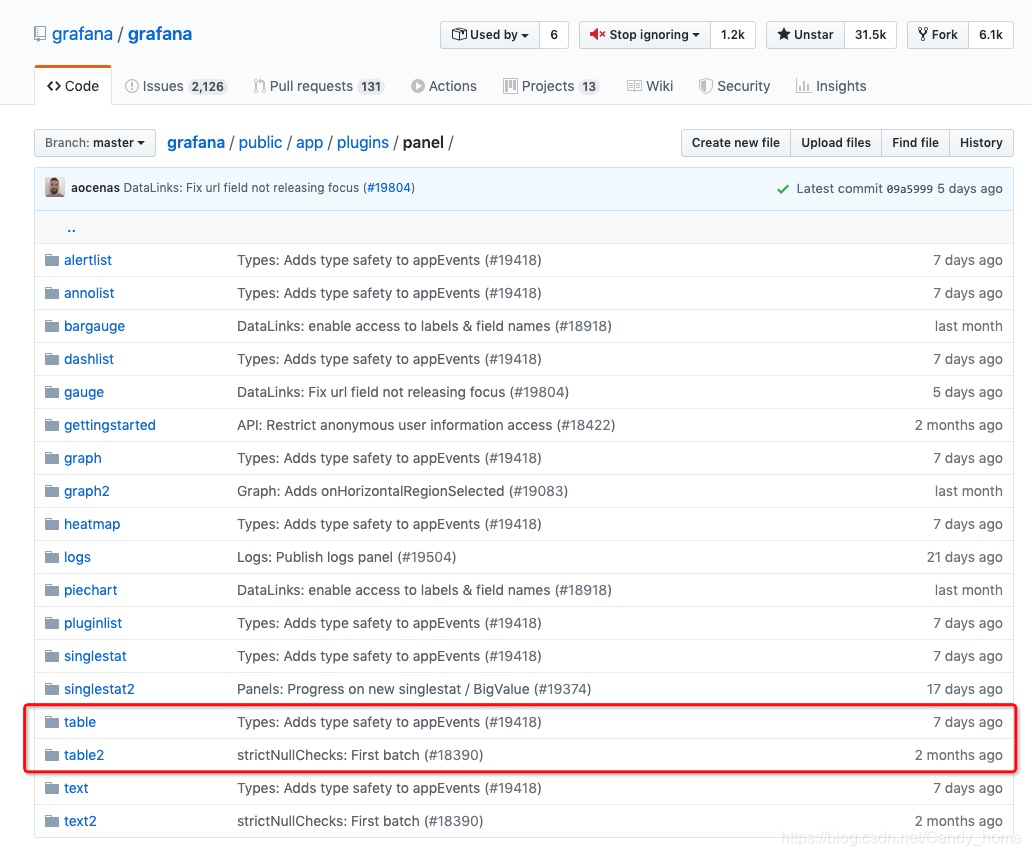Viewport: 1031px width, 856px height.
Task: Open text2 commit message strictNullChecks First batch
Action: [x=360, y=821]
